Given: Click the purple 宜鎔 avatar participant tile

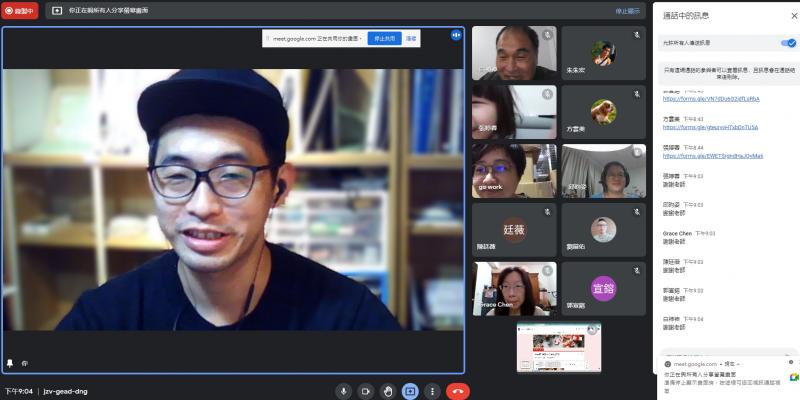Looking at the screenshot, I should point(603,288).
